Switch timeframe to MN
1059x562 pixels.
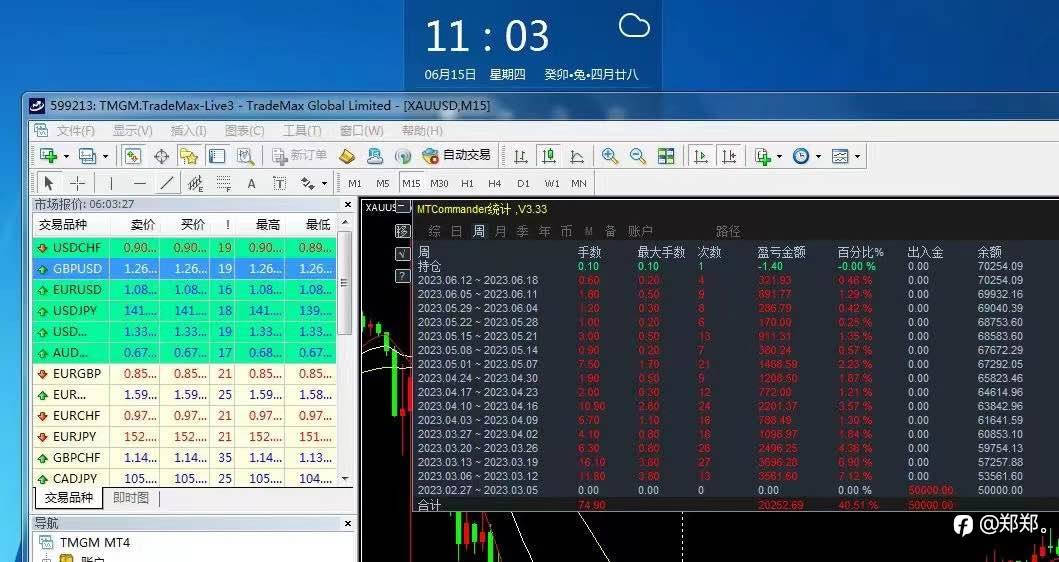(x=579, y=183)
